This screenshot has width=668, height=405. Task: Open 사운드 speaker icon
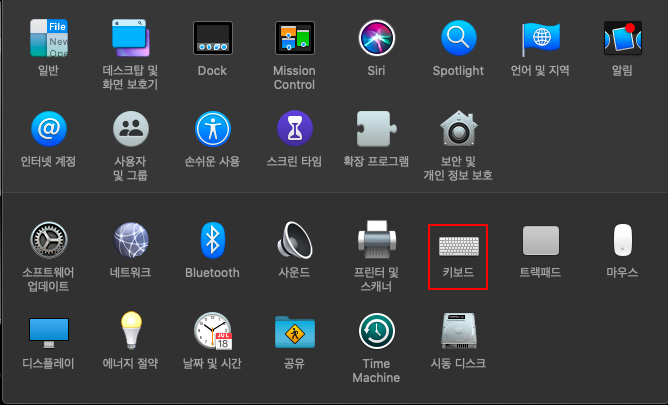click(x=294, y=240)
